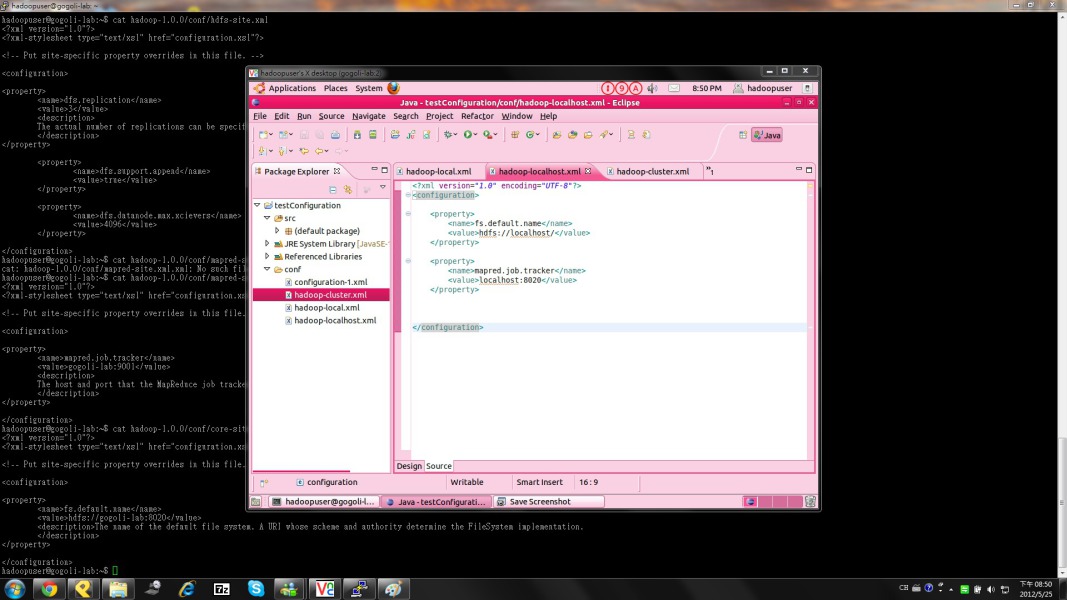This screenshot has height=600, width=1067.
Task: Click the Back navigation arrow icon in Eclipse
Action: pyautogui.click(x=318, y=151)
